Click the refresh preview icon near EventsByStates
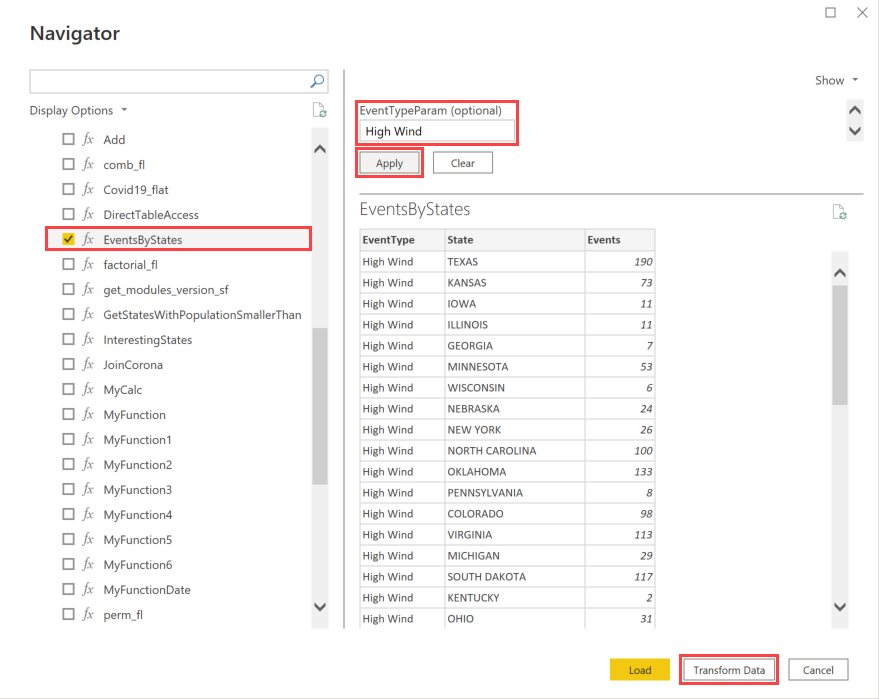The height and width of the screenshot is (699, 879). [840, 212]
